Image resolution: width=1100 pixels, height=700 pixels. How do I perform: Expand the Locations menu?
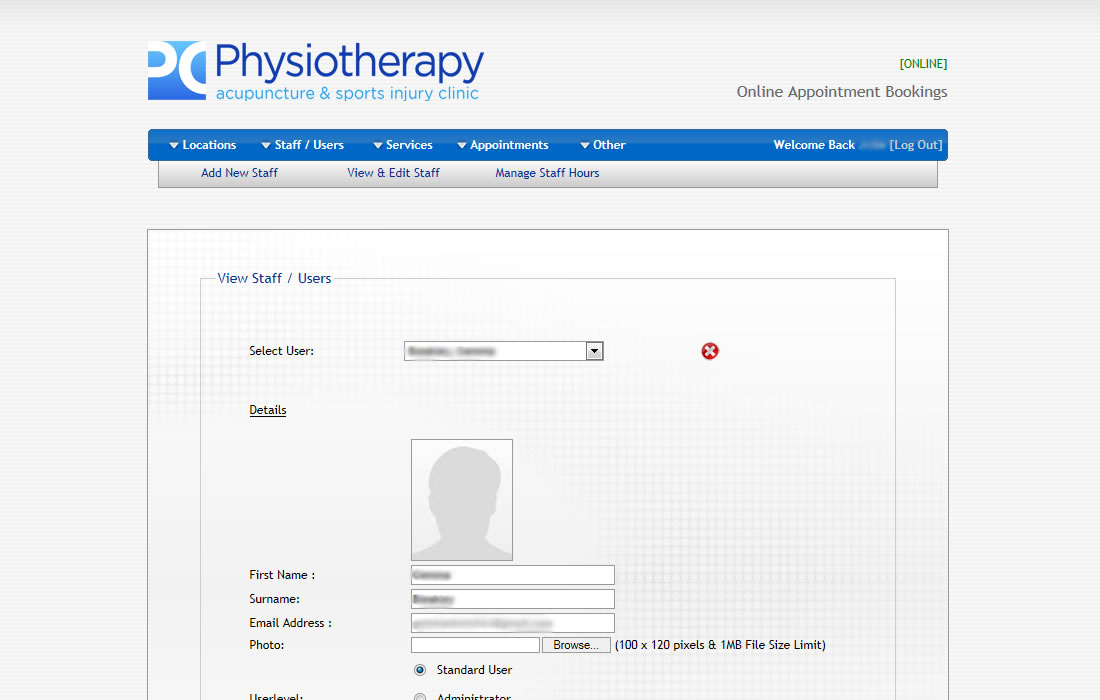point(202,145)
